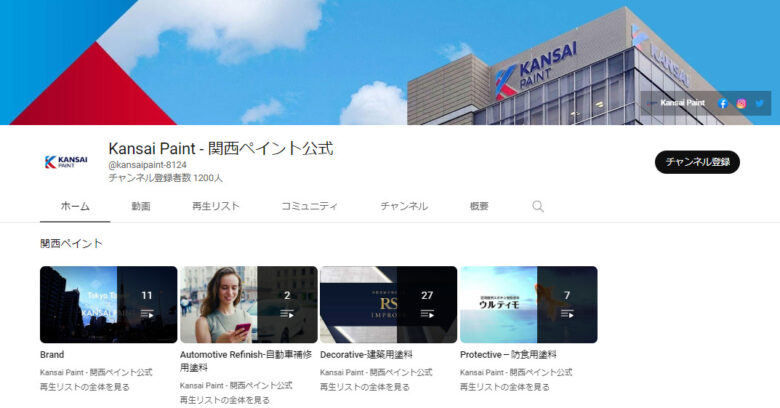The image size is (780, 408).
Task: Go to the コミュニティ tab
Action: [x=309, y=206]
